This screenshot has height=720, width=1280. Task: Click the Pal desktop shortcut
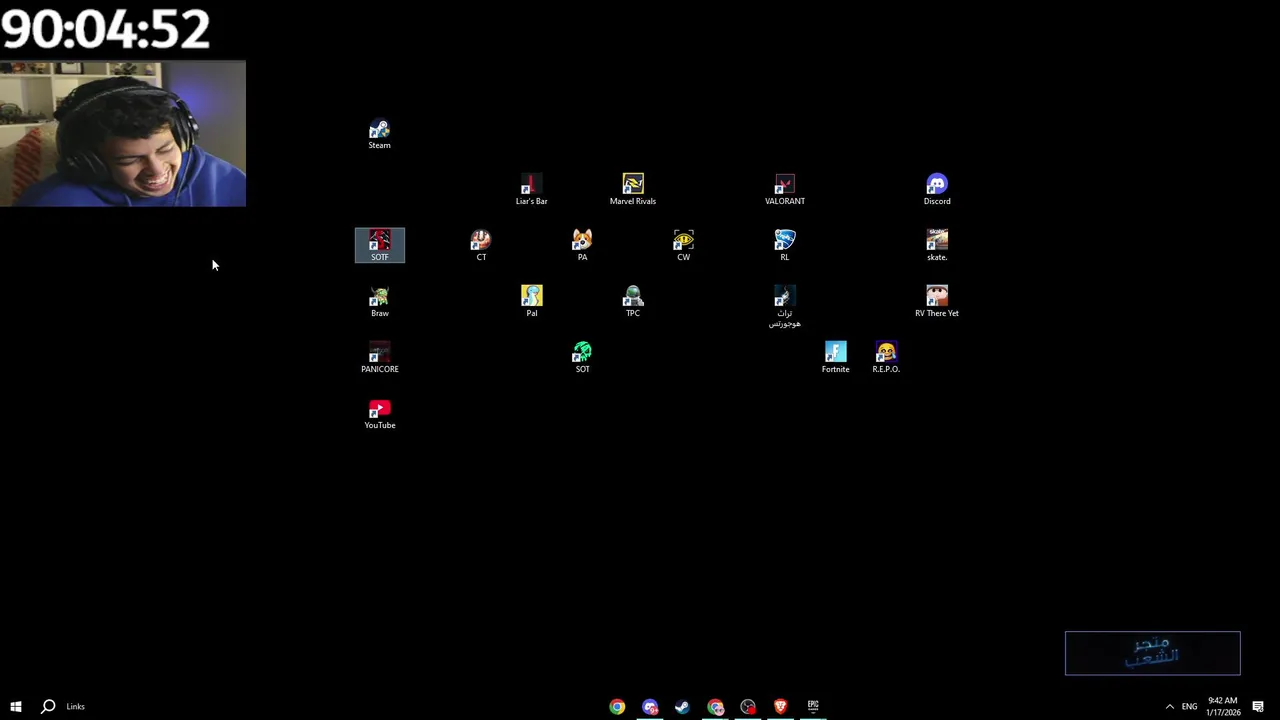pyautogui.click(x=531, y=302)
